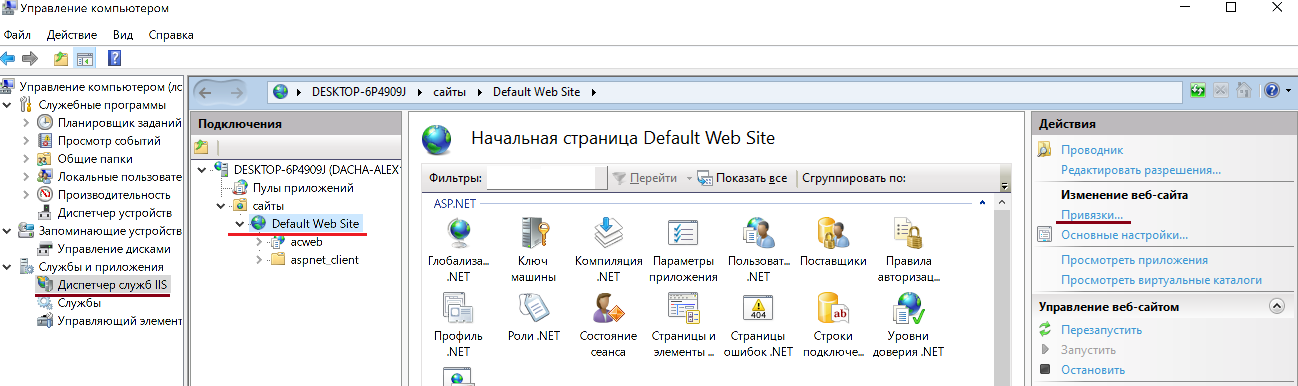Viewport: 1298px width, 386px height.
Task: Collapse the Служебные программы tree node
Action: [x=8, y=105]
